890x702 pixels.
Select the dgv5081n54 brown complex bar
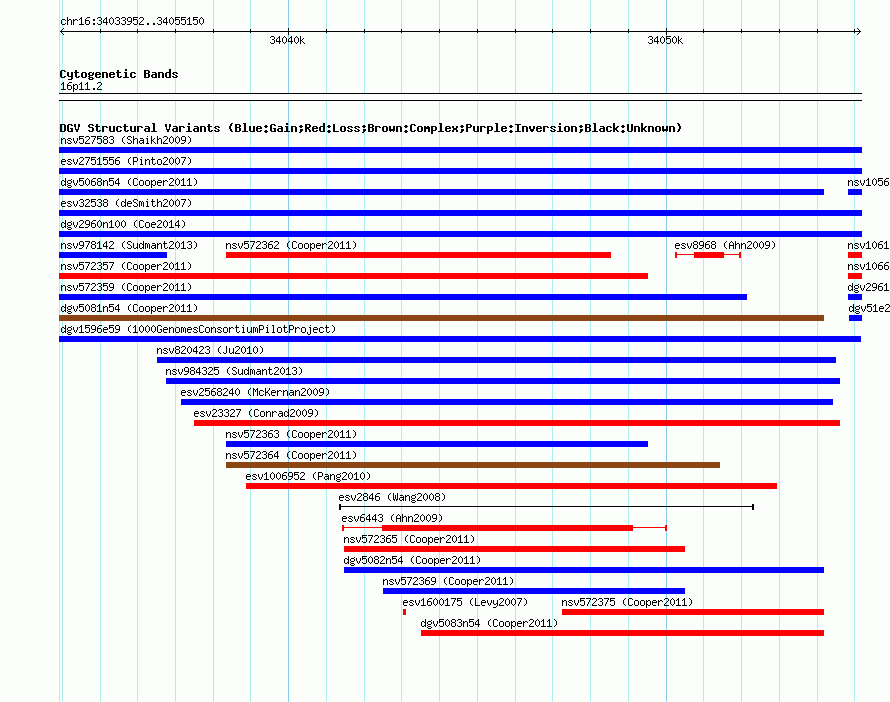click(442, 318)
